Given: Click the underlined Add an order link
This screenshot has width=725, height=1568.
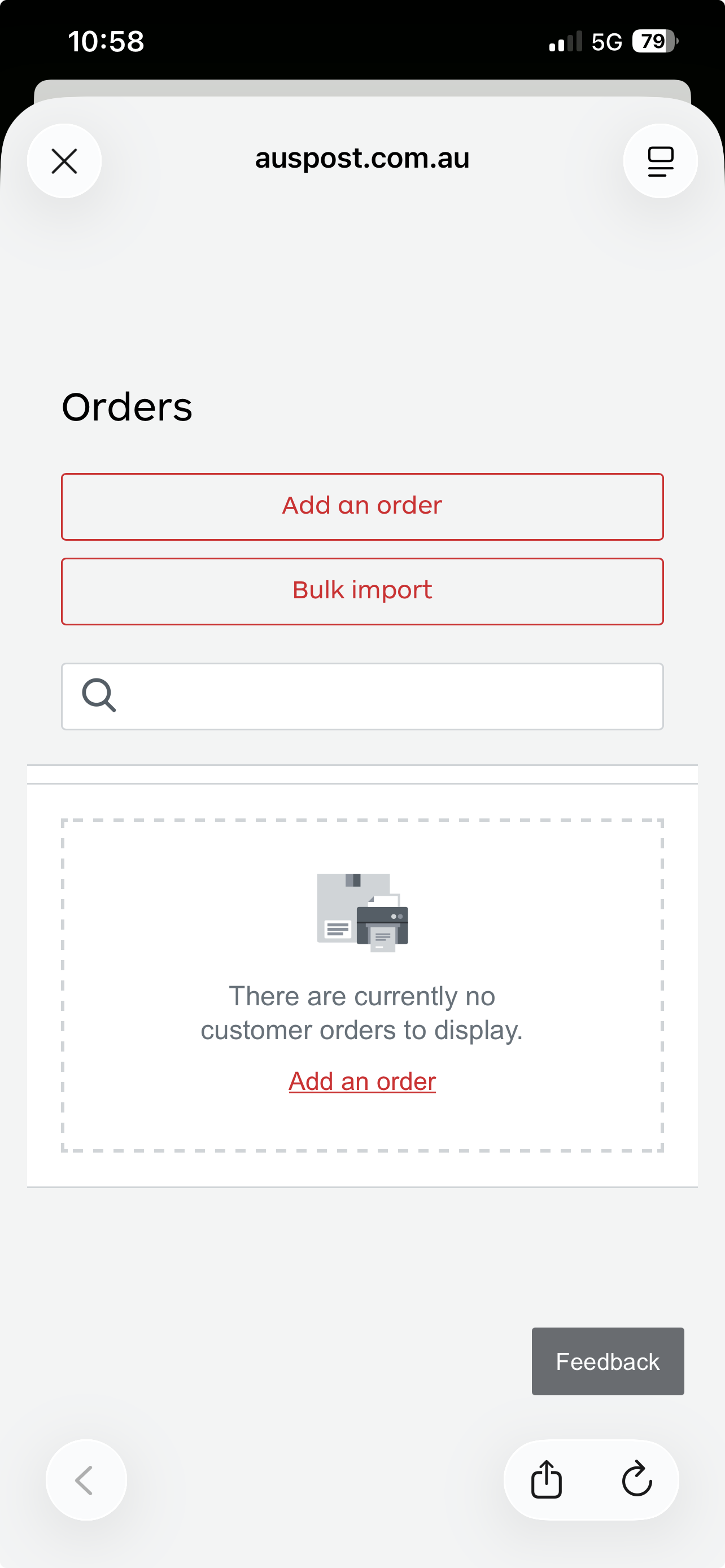Looking at the screenshot, I should (x=362, y=1081).
